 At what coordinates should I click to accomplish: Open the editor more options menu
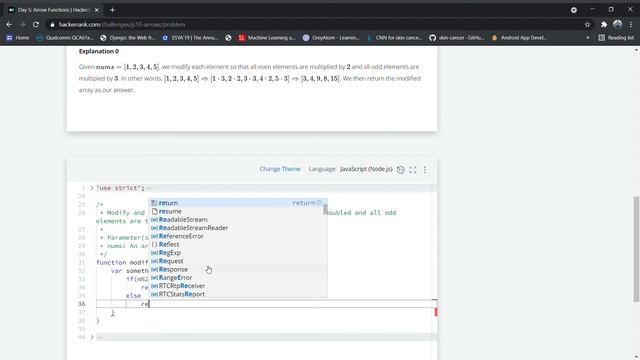tap(425, 170)
